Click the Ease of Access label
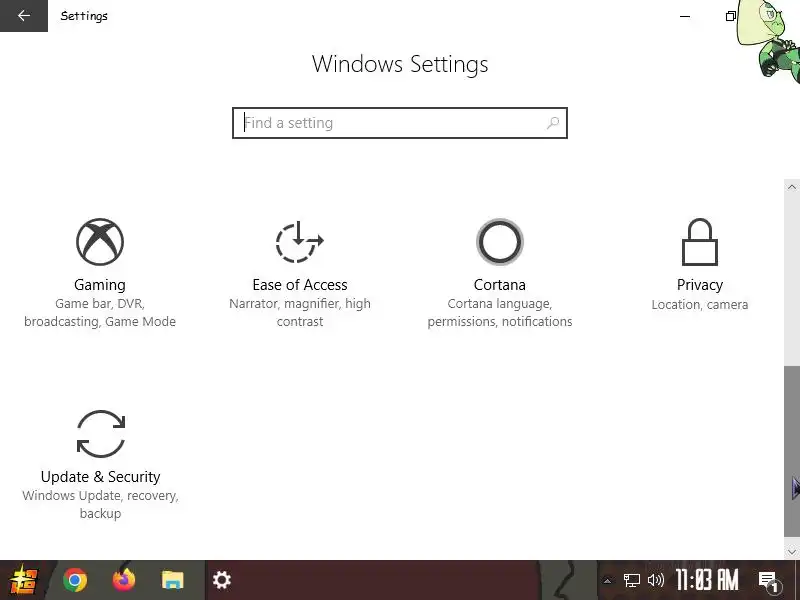This screenshot has width=800, height=600. point(300,285)
